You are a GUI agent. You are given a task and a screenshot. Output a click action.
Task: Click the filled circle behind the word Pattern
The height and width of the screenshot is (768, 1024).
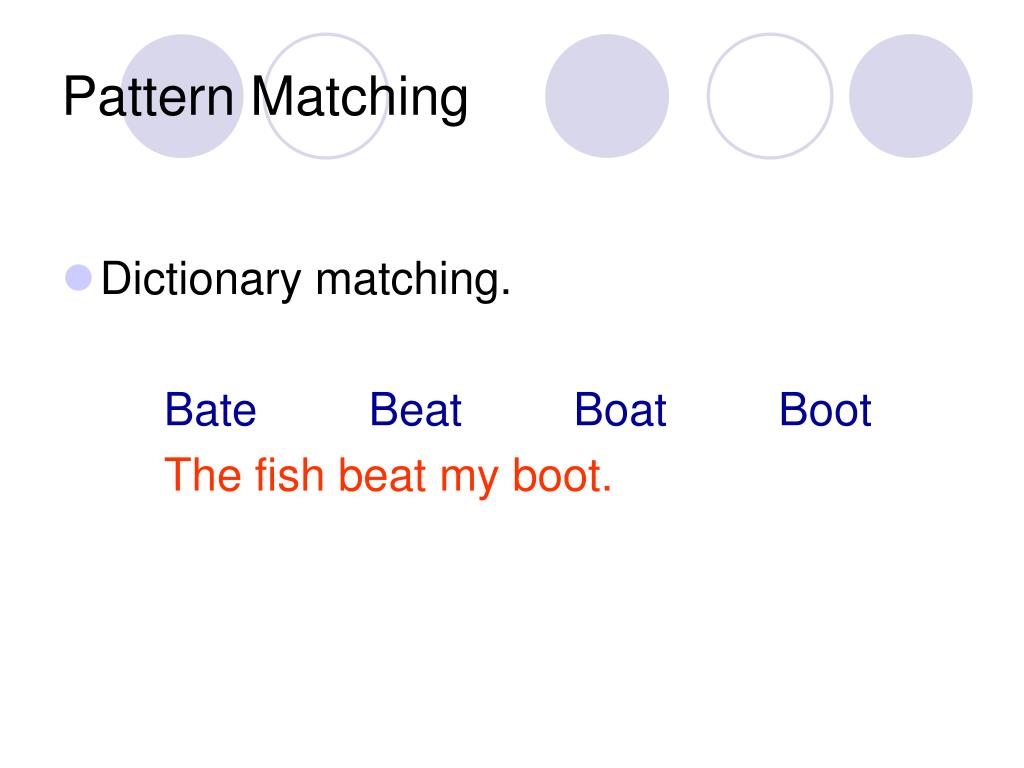(x=182, y=96)
